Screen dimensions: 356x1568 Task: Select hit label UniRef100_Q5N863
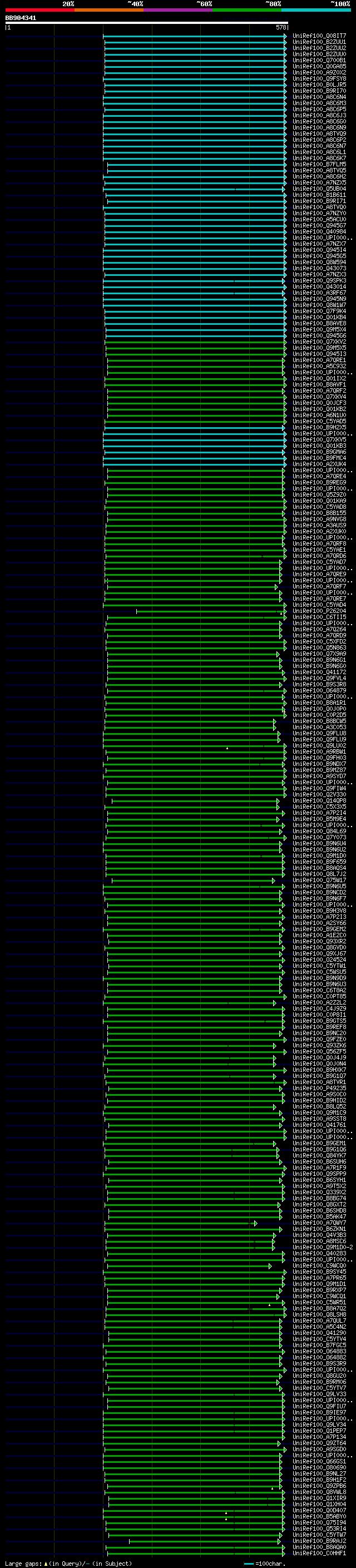coord(319,647)
